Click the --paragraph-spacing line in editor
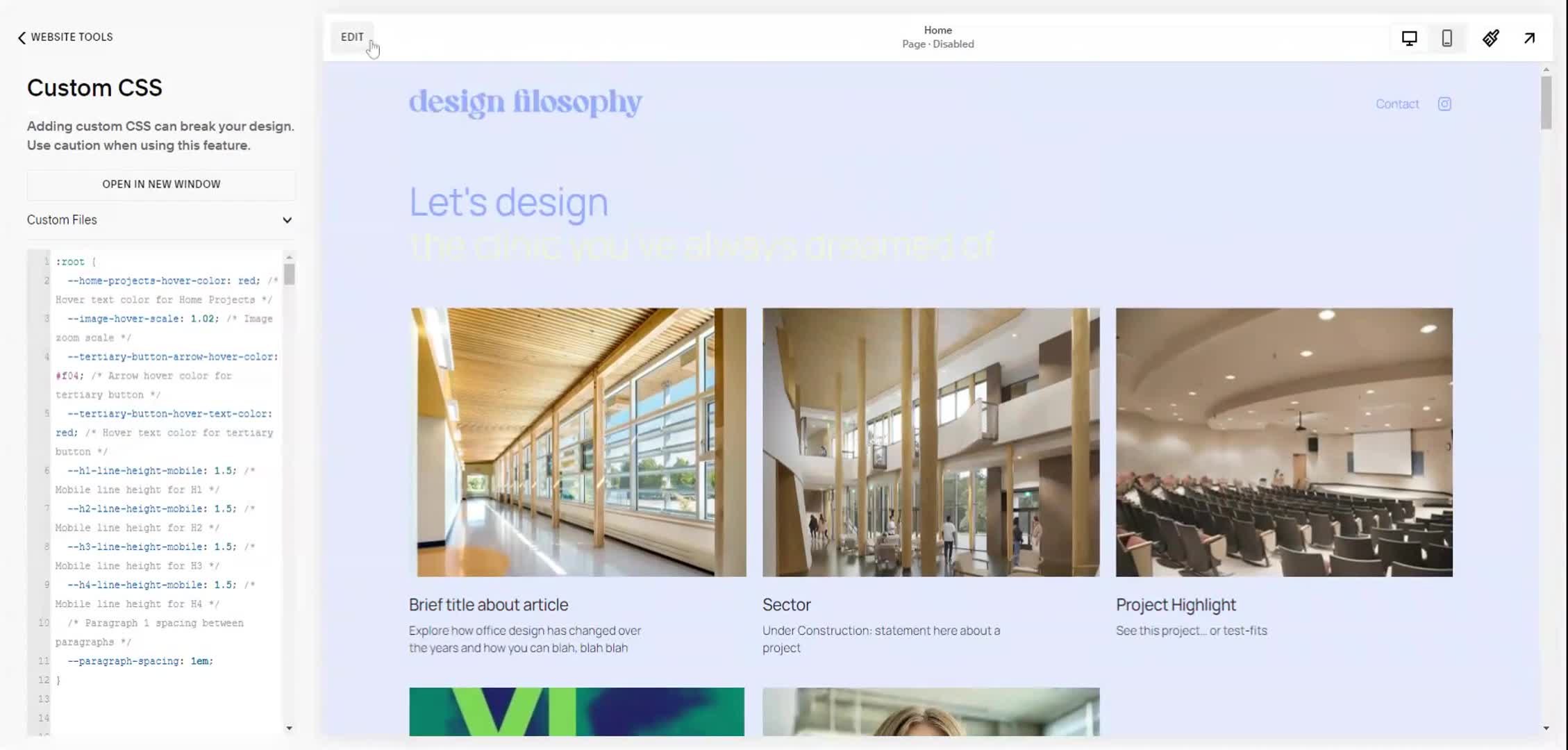The height and width of the screenshot is (750, 1568). [x=140, y=662]
